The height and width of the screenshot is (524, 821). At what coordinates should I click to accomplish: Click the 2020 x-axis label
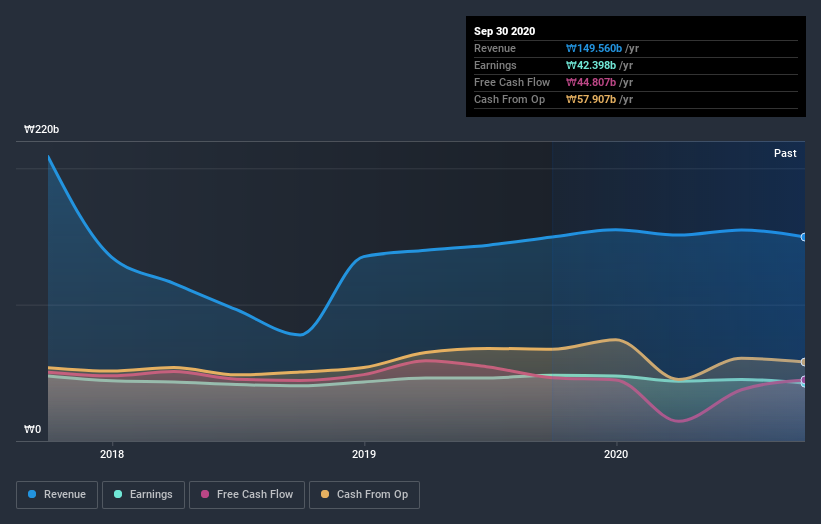(616, 454)
